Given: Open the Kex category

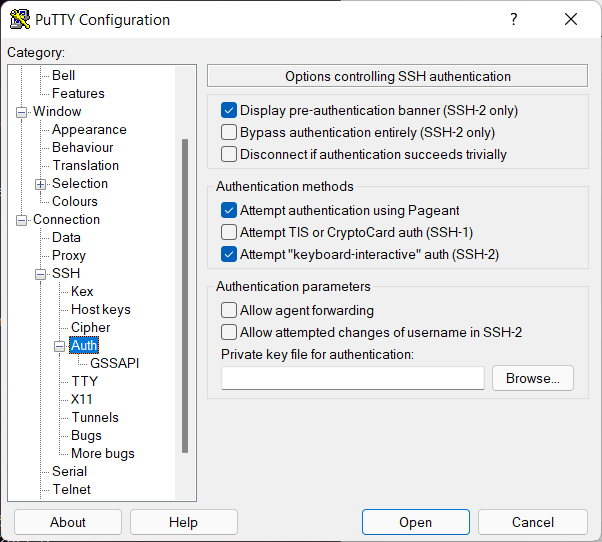Looking at the screenshot, I should [82, 291].
